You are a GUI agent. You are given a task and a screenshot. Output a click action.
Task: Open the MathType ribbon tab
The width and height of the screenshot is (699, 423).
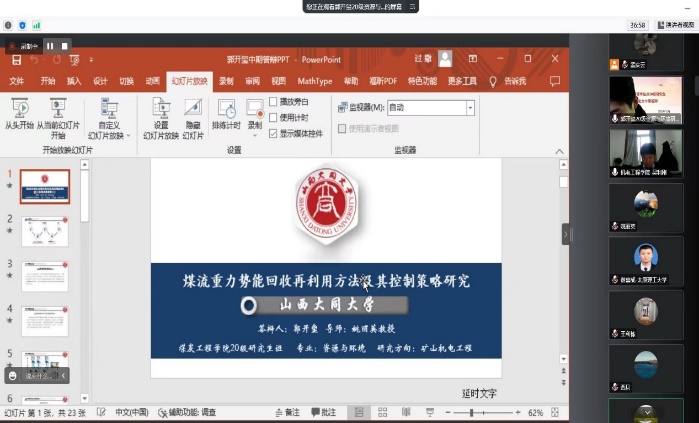click(x=314, y=81)
